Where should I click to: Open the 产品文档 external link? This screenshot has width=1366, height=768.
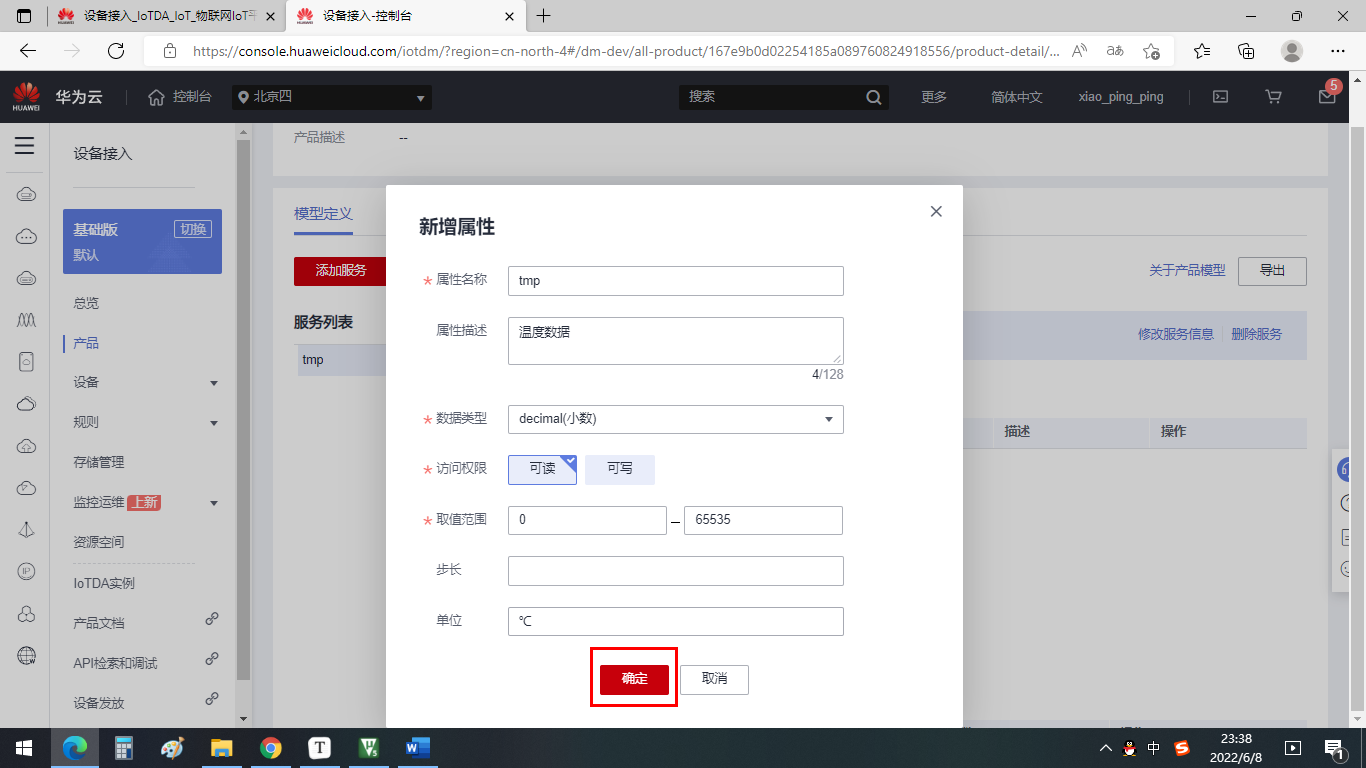pos(99,623)
